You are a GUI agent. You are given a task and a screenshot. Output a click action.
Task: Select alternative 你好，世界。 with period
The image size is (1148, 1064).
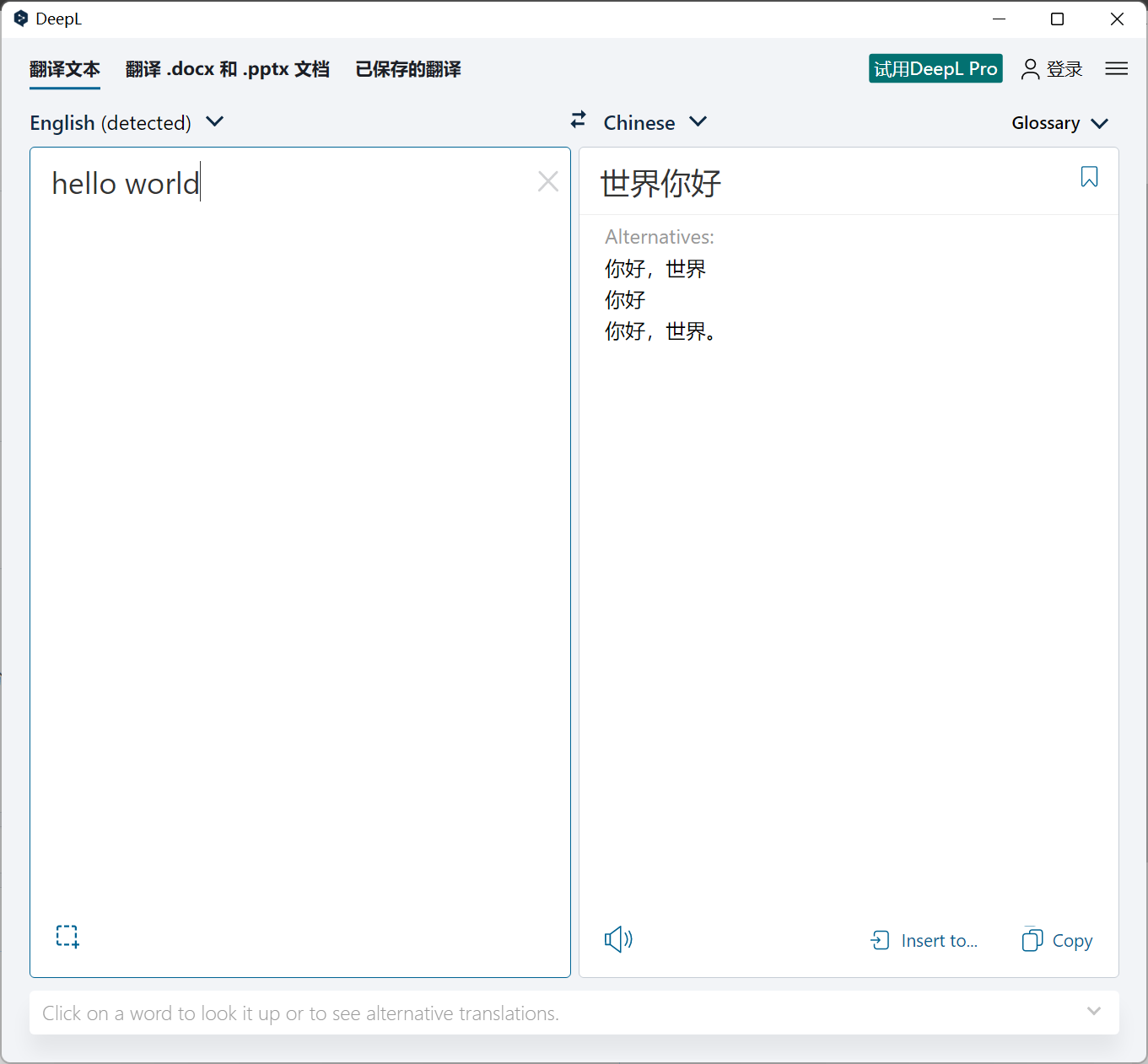click(x=661, y=331)
